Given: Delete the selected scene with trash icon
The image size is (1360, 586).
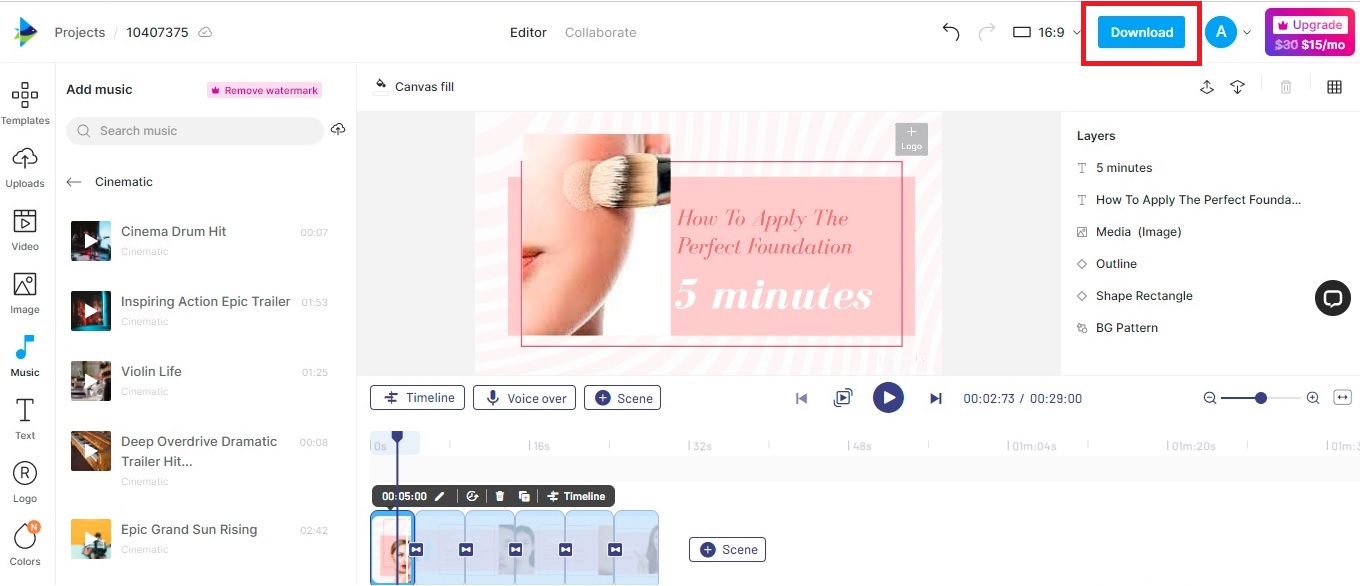Looking at the screenshot, I should tap(500, 496).
